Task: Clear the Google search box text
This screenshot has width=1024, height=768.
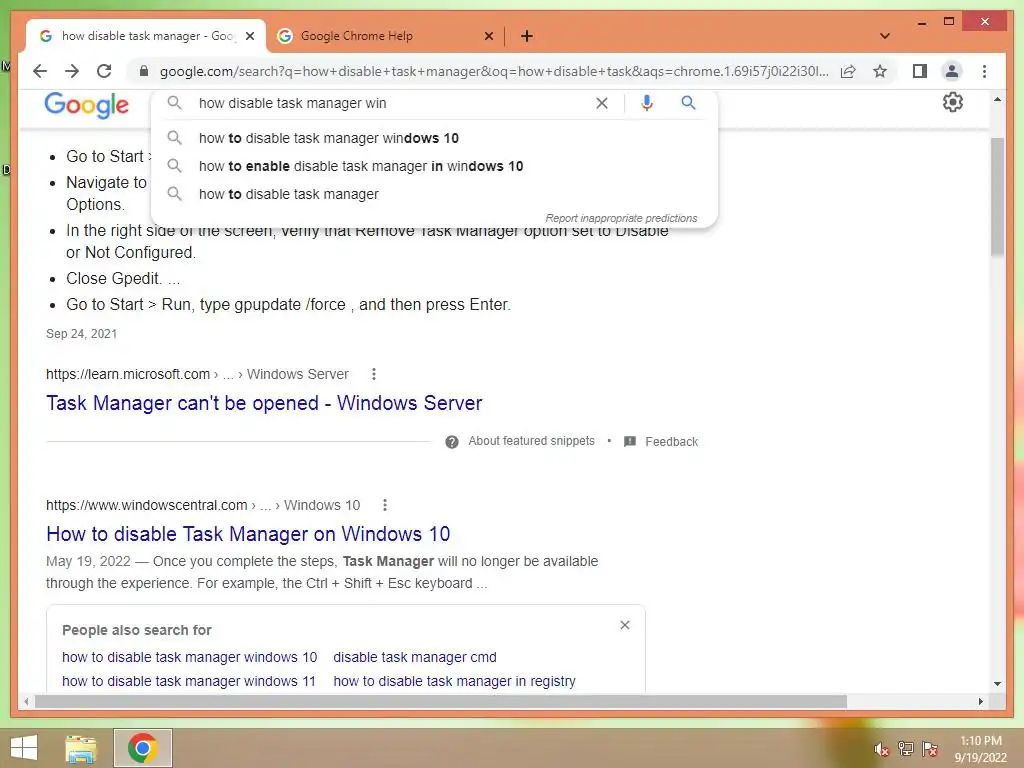Action: click(x=601, y=103)
